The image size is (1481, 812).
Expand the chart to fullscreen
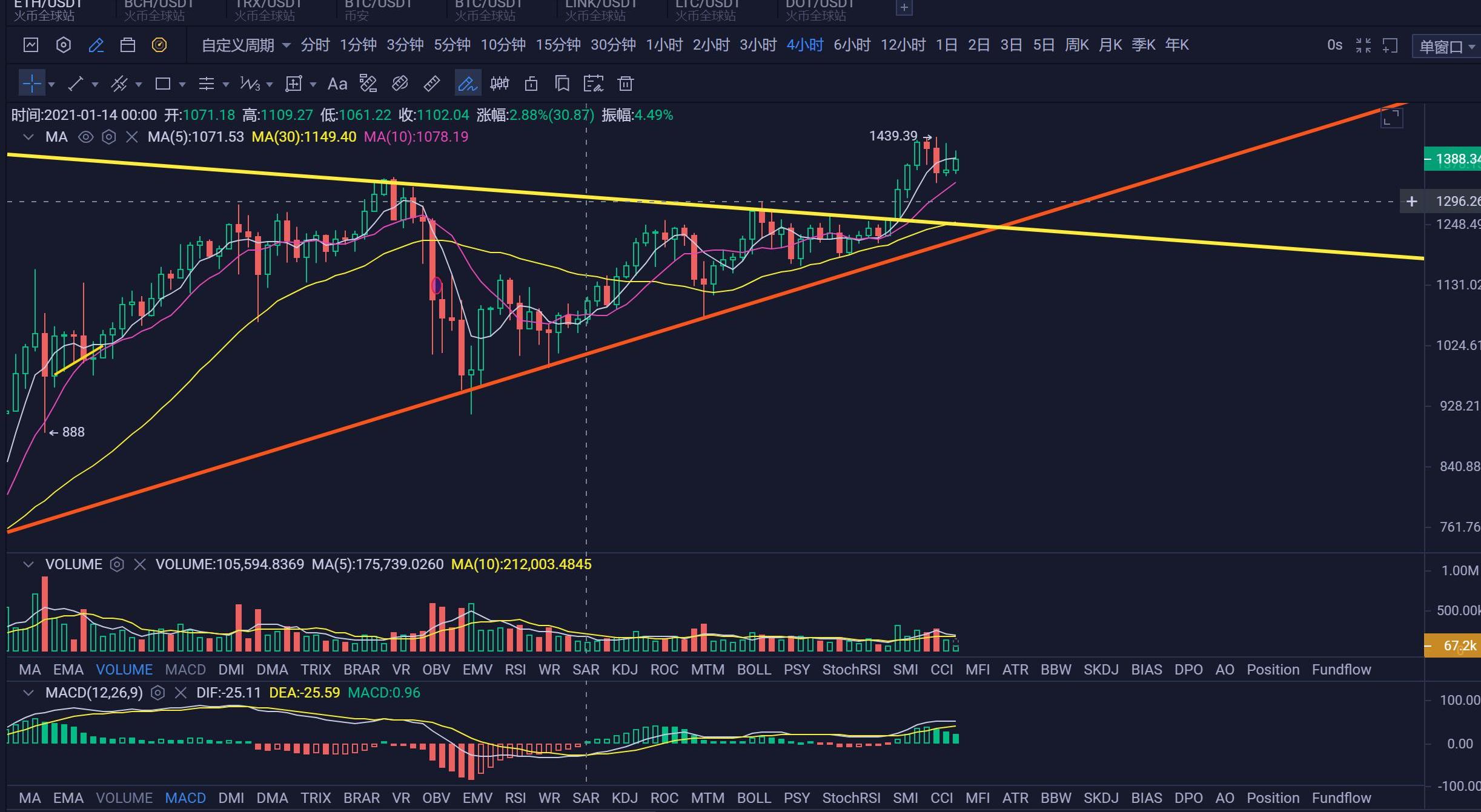1391,117
